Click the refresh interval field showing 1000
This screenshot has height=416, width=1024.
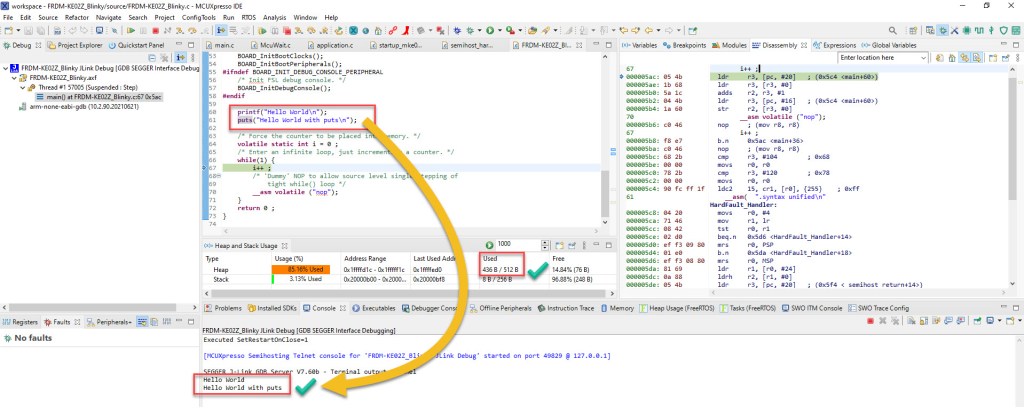[x=520, y=245]
